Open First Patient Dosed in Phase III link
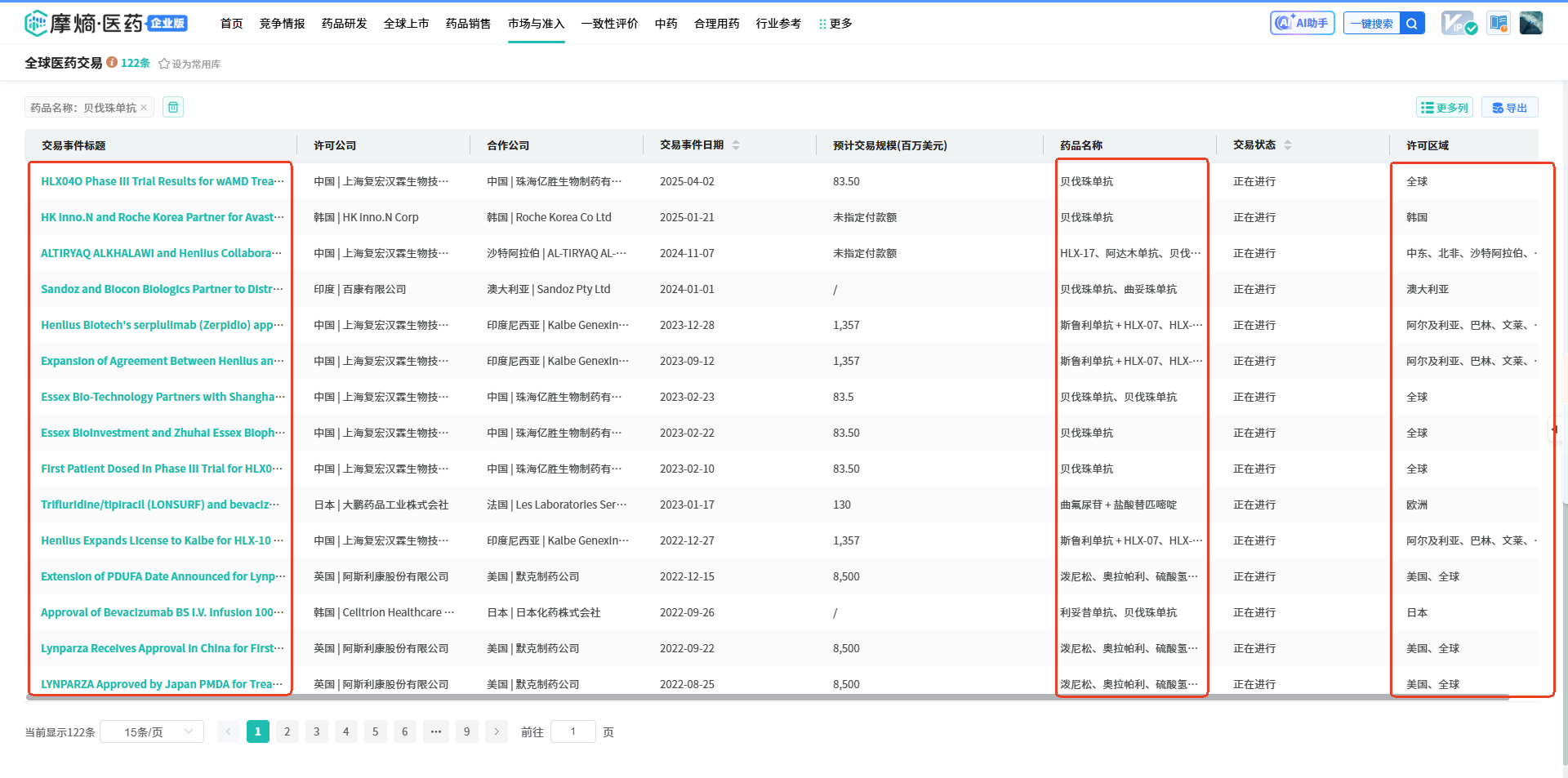The width and height of the screenshot is (1568, 778). click(163, 469)
